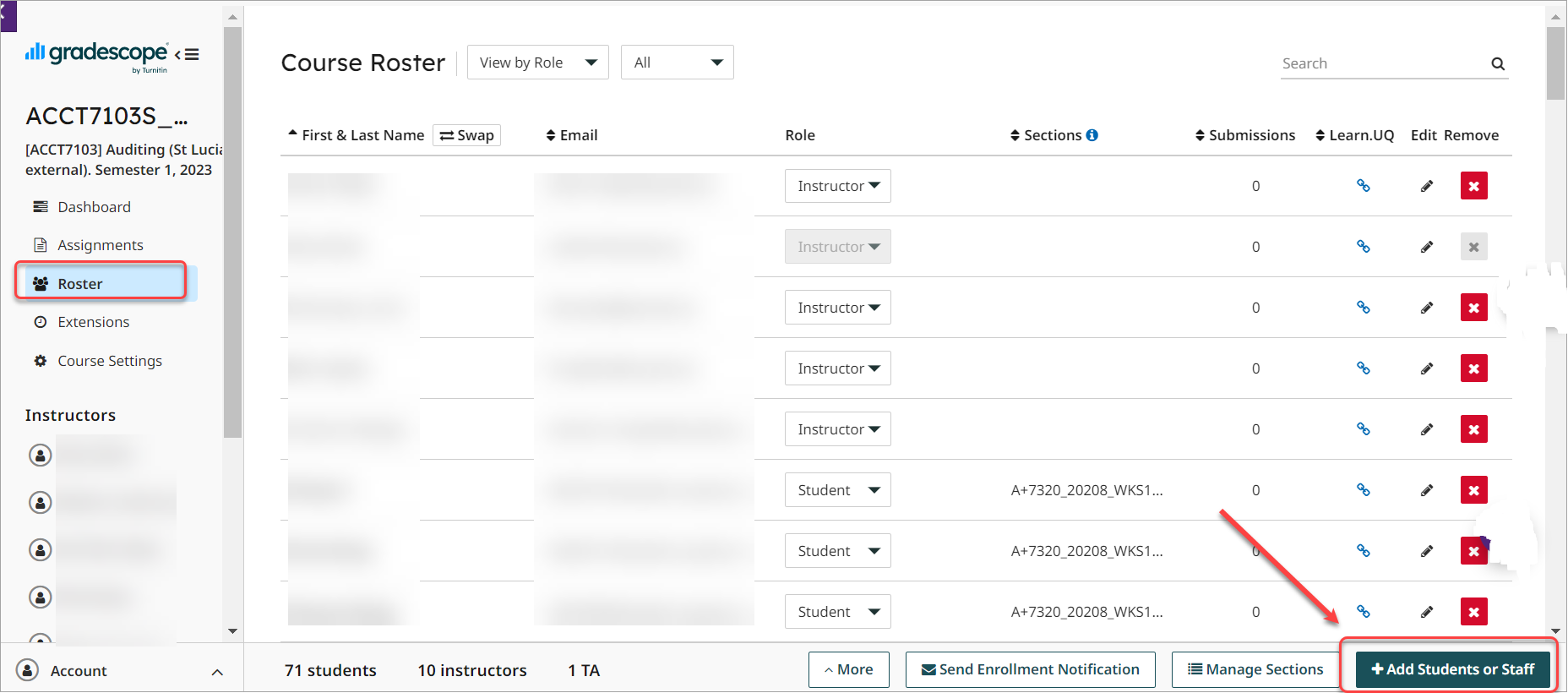
Task: Sort roster by Submissions column
Action: [x=1244, y=135]
